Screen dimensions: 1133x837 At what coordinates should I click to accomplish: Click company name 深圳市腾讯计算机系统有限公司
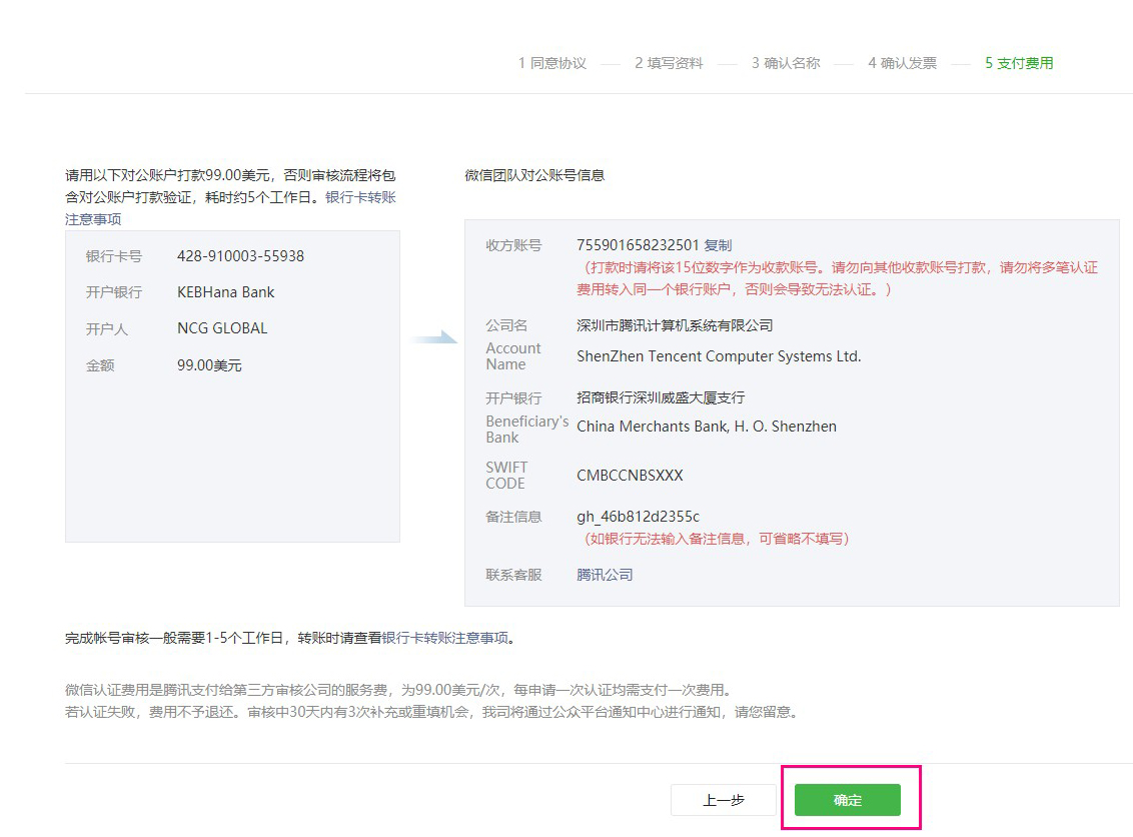[x=674, y=325]
